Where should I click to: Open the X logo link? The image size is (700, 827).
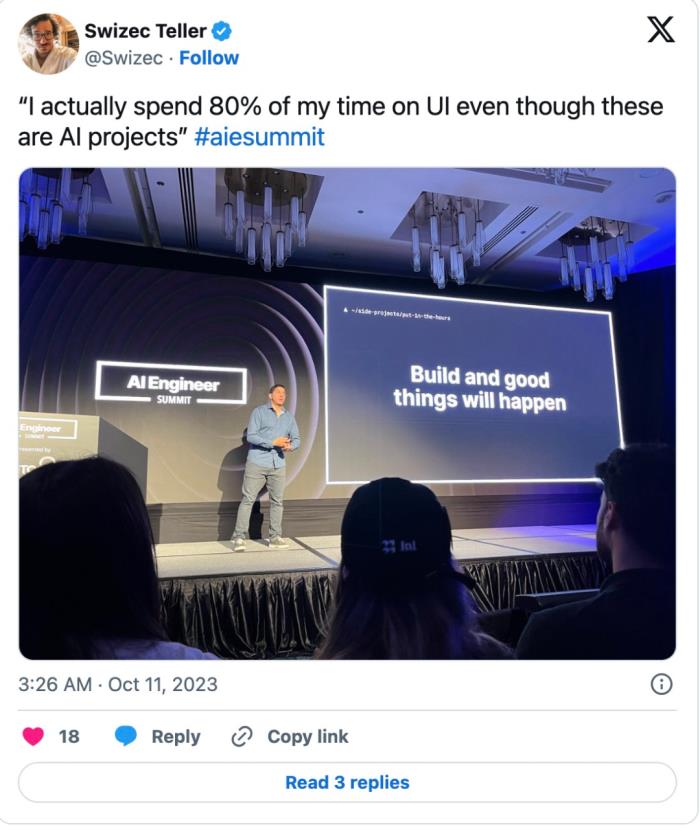[x=660, y=29]
